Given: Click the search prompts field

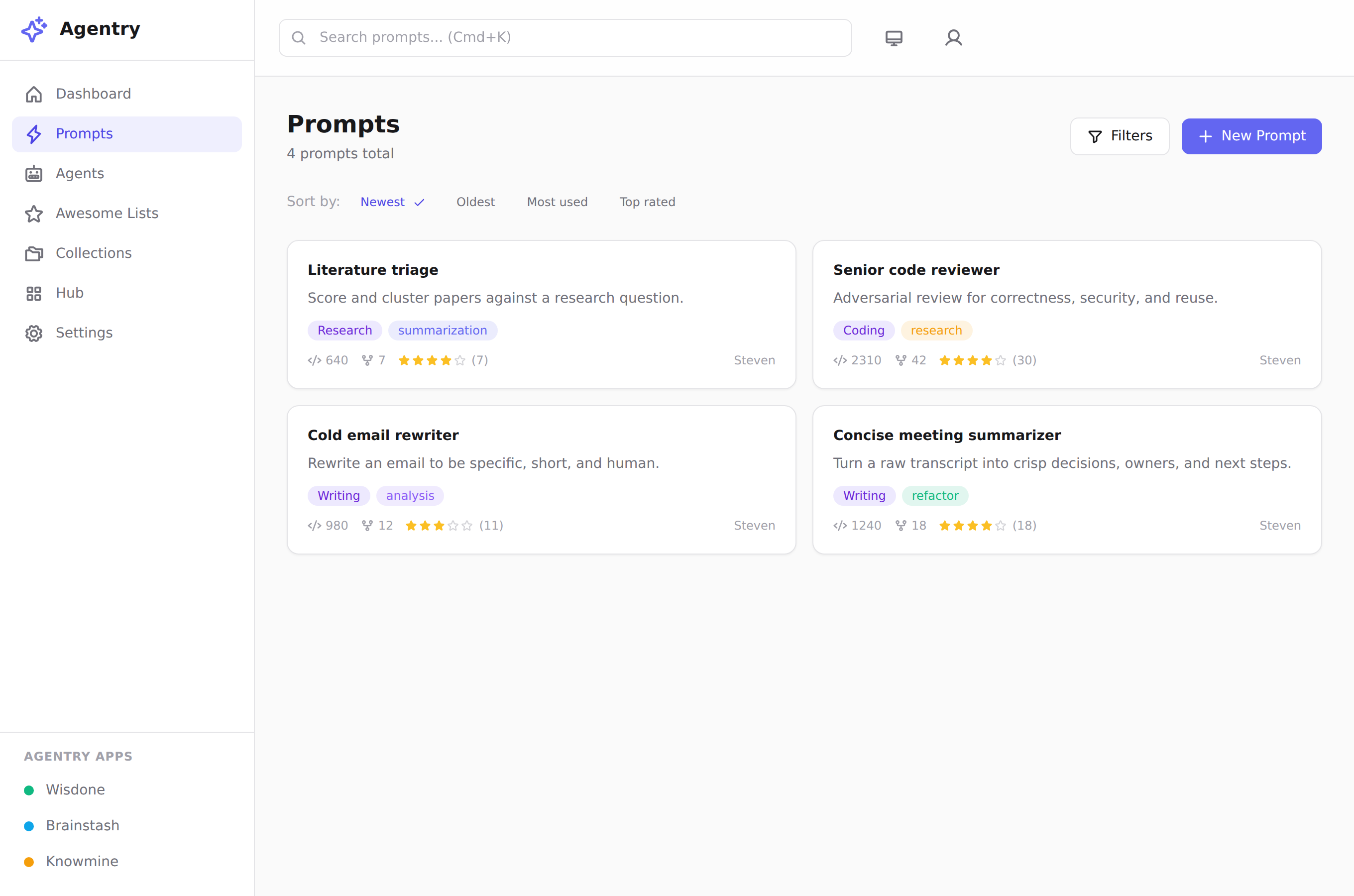Looking at the screenshot, I should [565, 38].
